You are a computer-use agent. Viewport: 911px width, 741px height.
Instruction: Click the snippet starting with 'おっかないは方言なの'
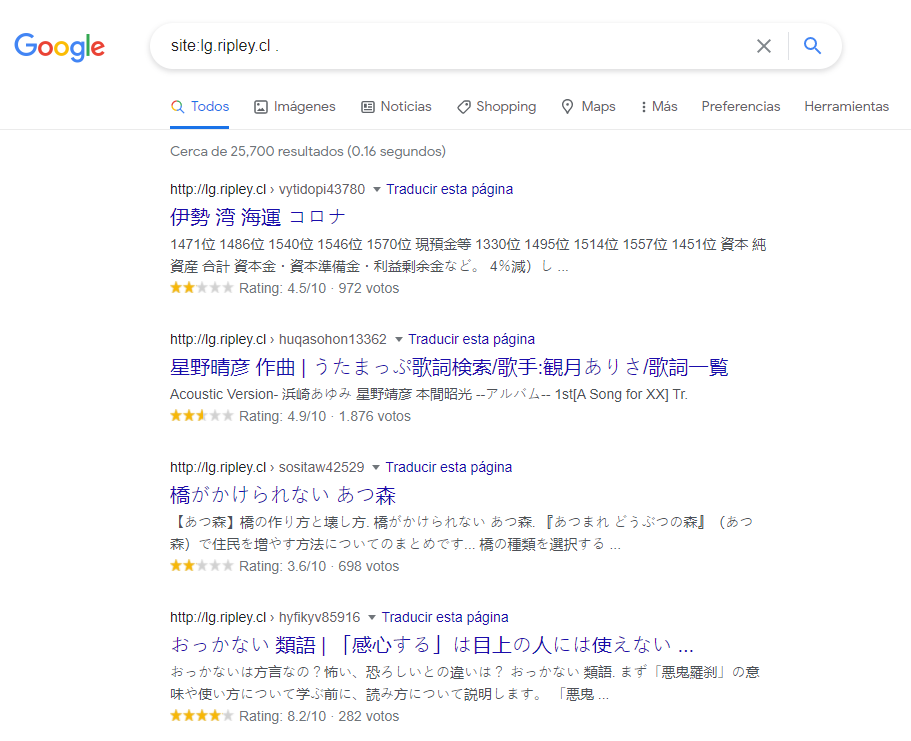pyautogui.click(x=465, y=683)
